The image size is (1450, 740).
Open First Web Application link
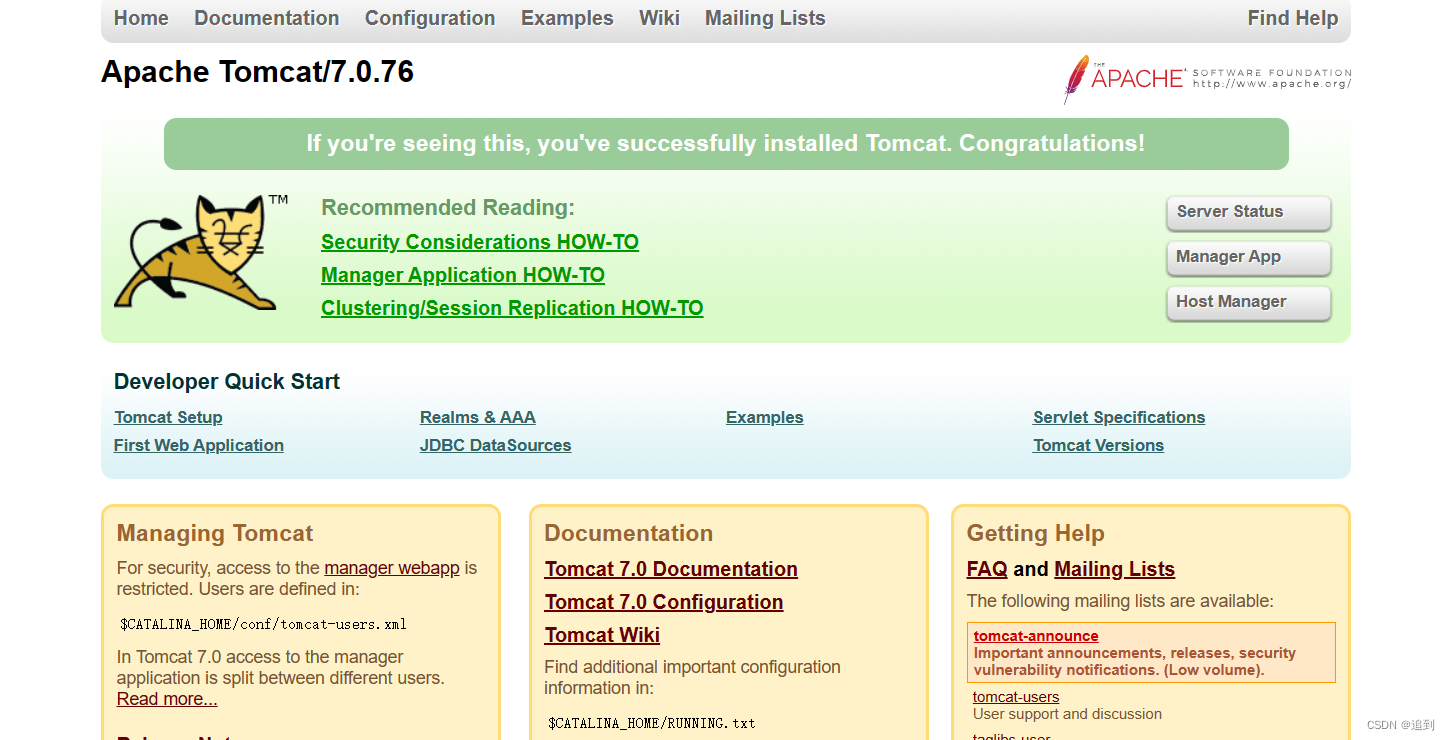tap(199, 445)
